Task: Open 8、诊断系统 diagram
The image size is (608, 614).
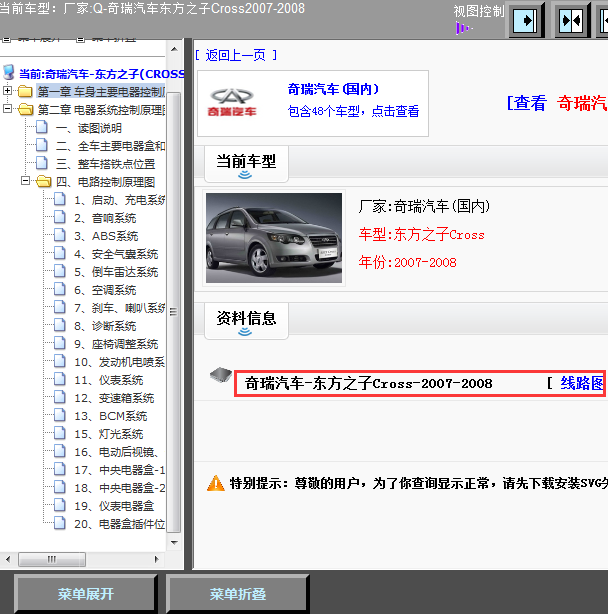Action: tap(105, 326)
